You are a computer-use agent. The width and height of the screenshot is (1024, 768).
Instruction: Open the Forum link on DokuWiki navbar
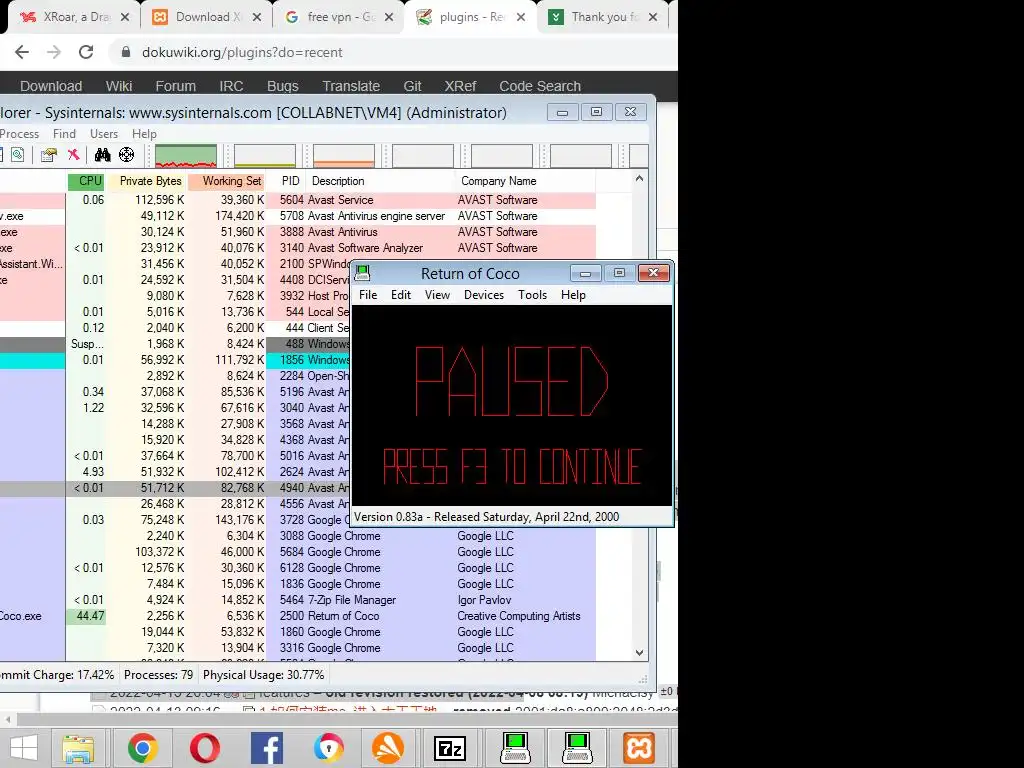[176, 86]
